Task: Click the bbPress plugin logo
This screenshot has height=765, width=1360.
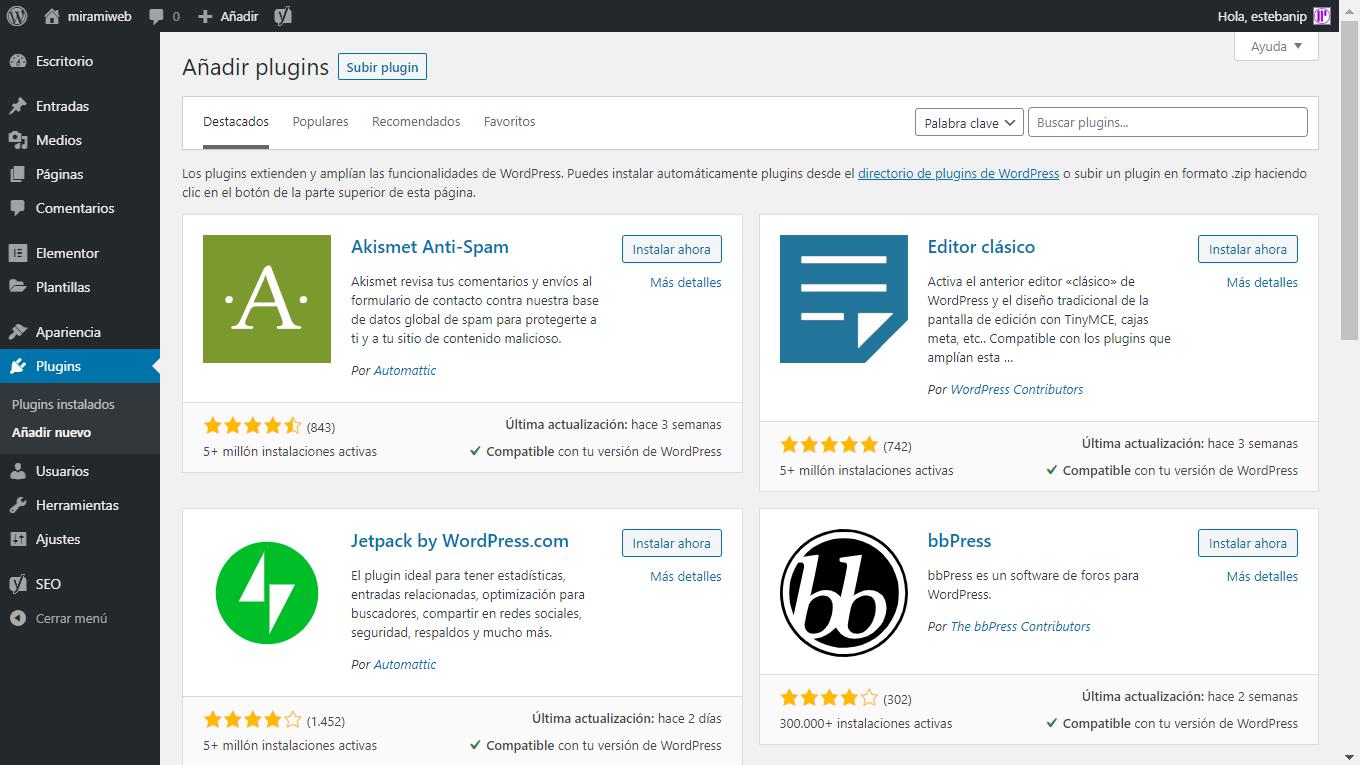Action: (x=843, y=593)
